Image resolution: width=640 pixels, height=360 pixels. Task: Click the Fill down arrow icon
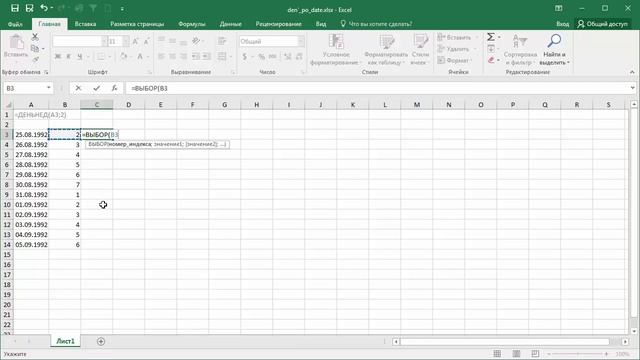tap(491, 49)
